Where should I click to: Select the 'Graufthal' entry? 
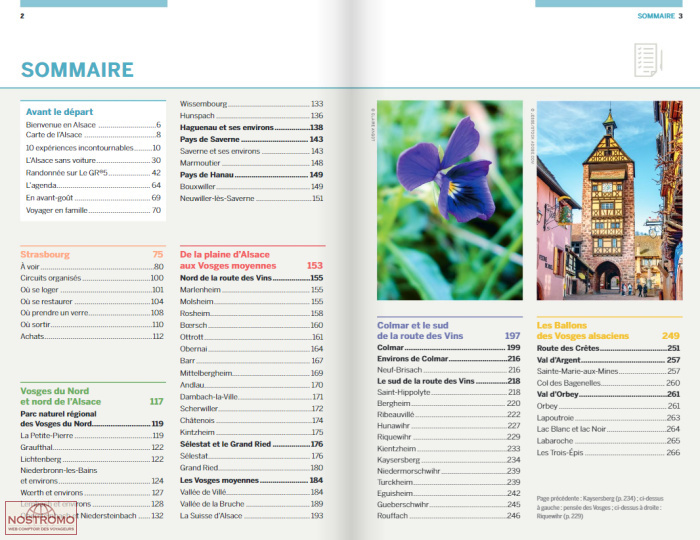point(92,447)
